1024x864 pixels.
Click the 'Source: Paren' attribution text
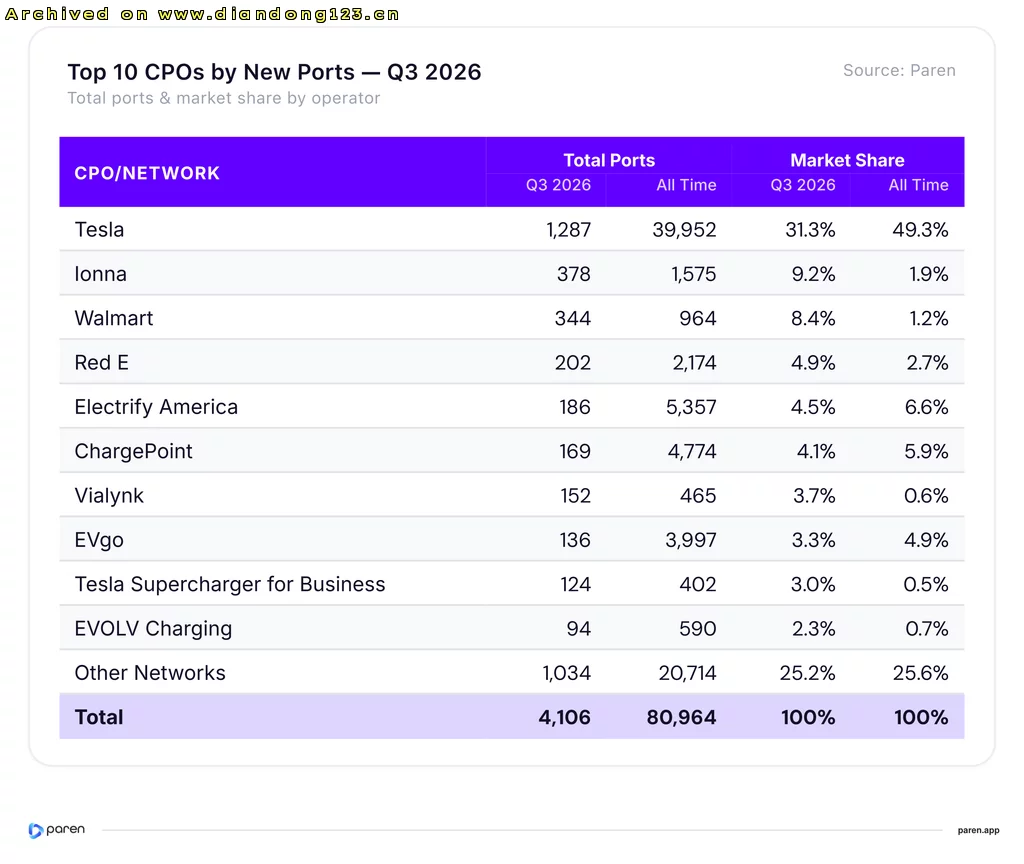(x=899, y=71)
